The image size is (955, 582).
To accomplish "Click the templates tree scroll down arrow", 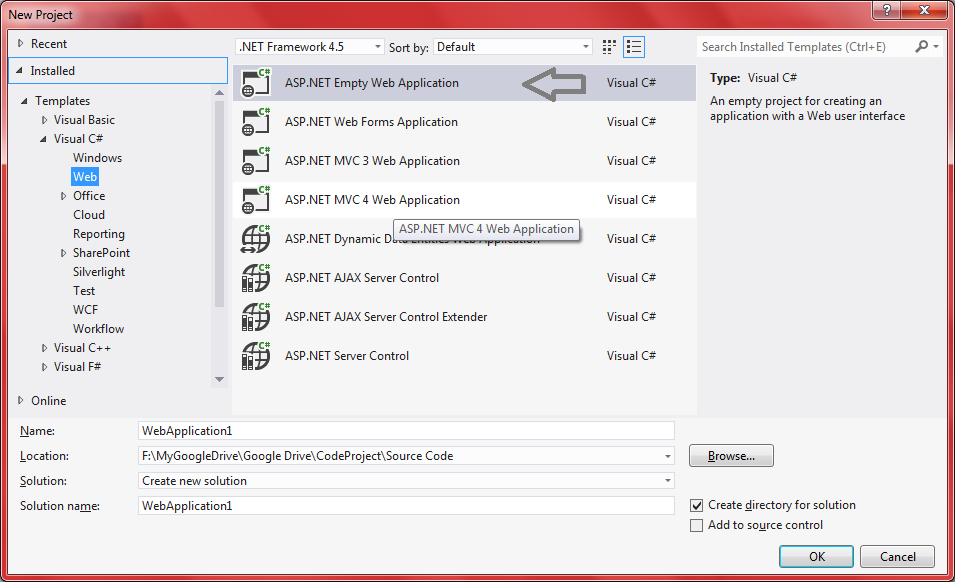I will [x=219, y=379].
